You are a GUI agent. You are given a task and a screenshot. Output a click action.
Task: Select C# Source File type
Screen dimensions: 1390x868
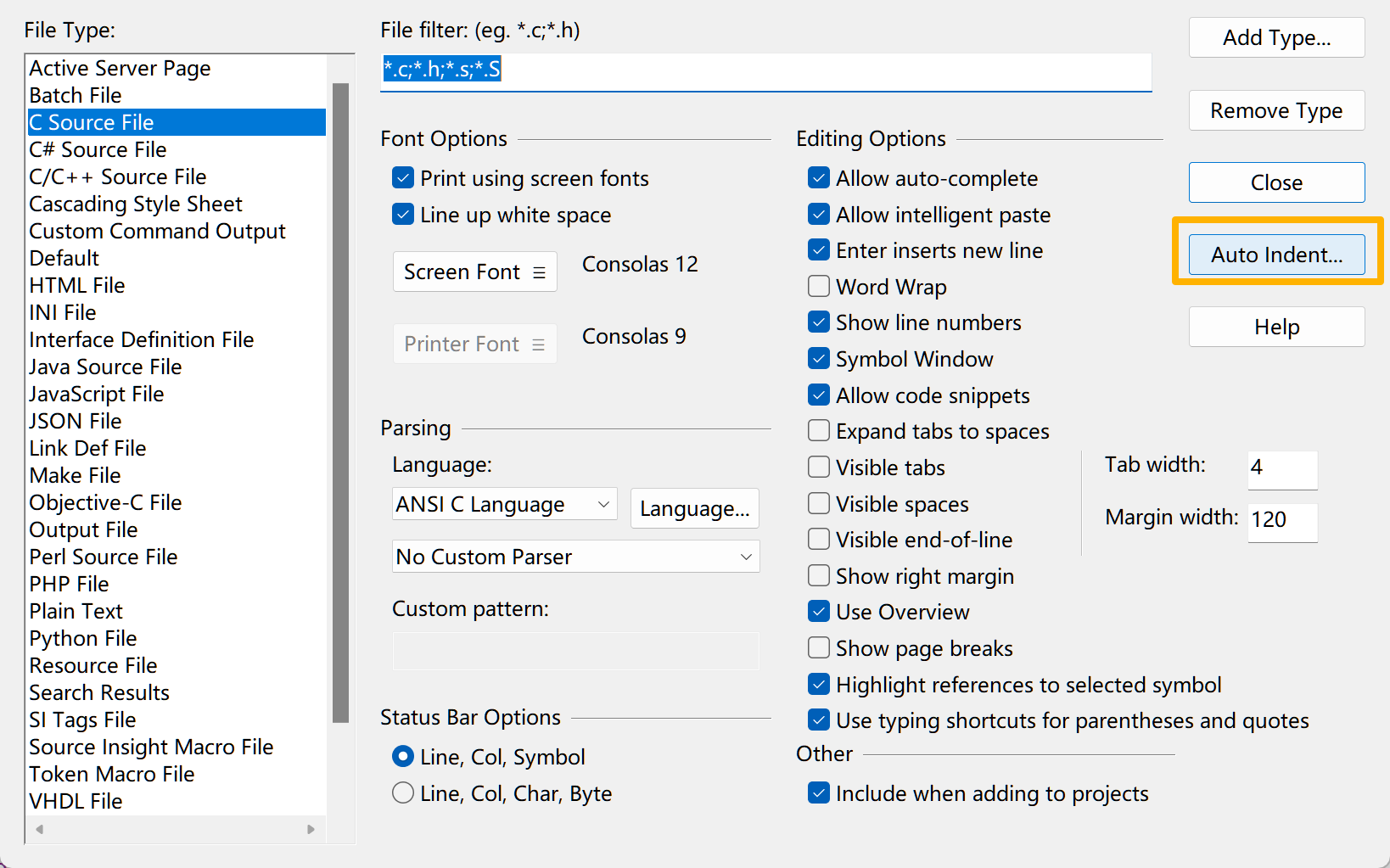tap(177, 149)
